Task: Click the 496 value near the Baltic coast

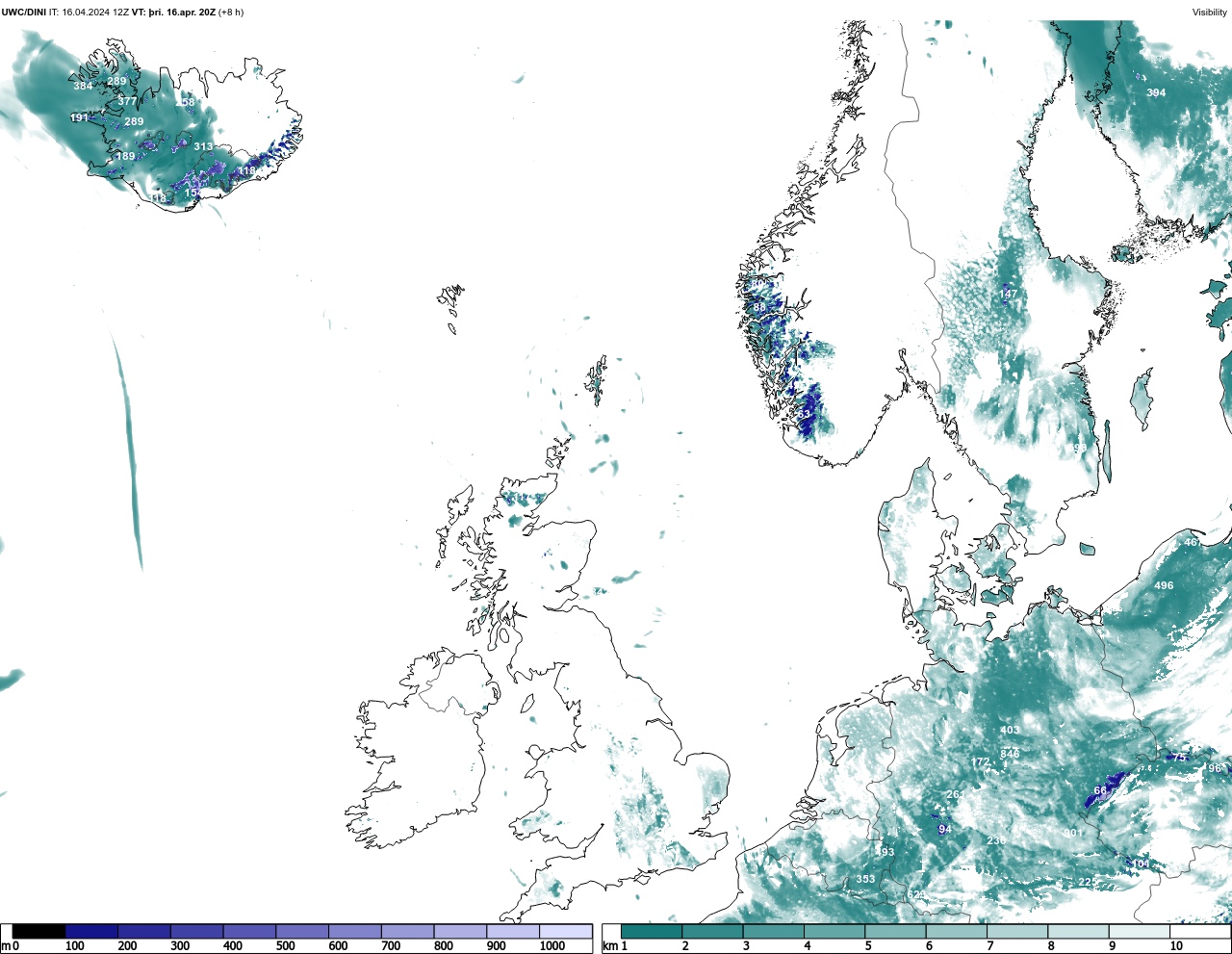Action: 1164,585
